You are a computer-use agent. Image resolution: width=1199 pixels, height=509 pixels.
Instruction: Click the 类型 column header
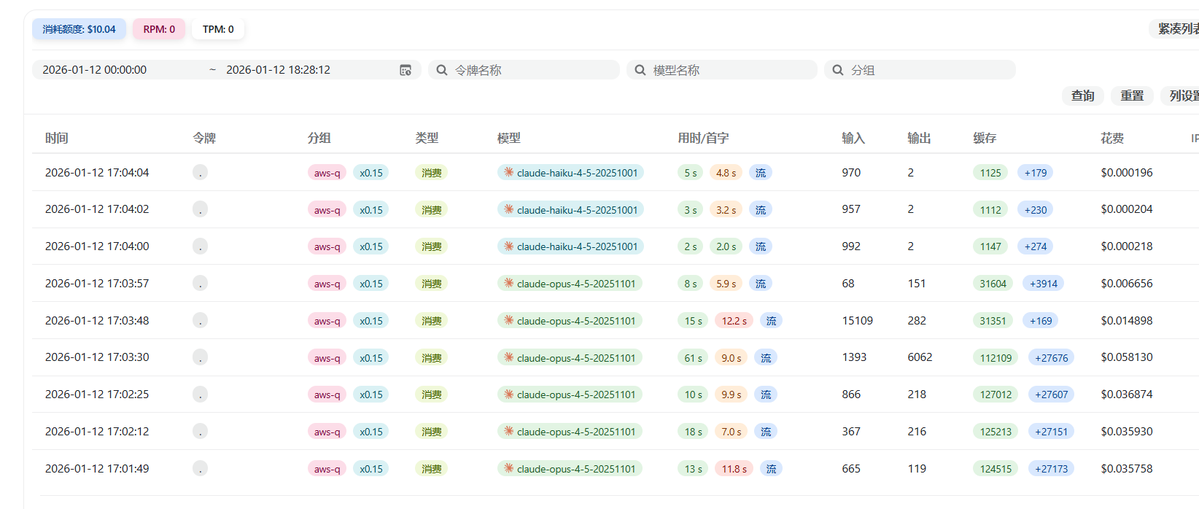(427, 139)
